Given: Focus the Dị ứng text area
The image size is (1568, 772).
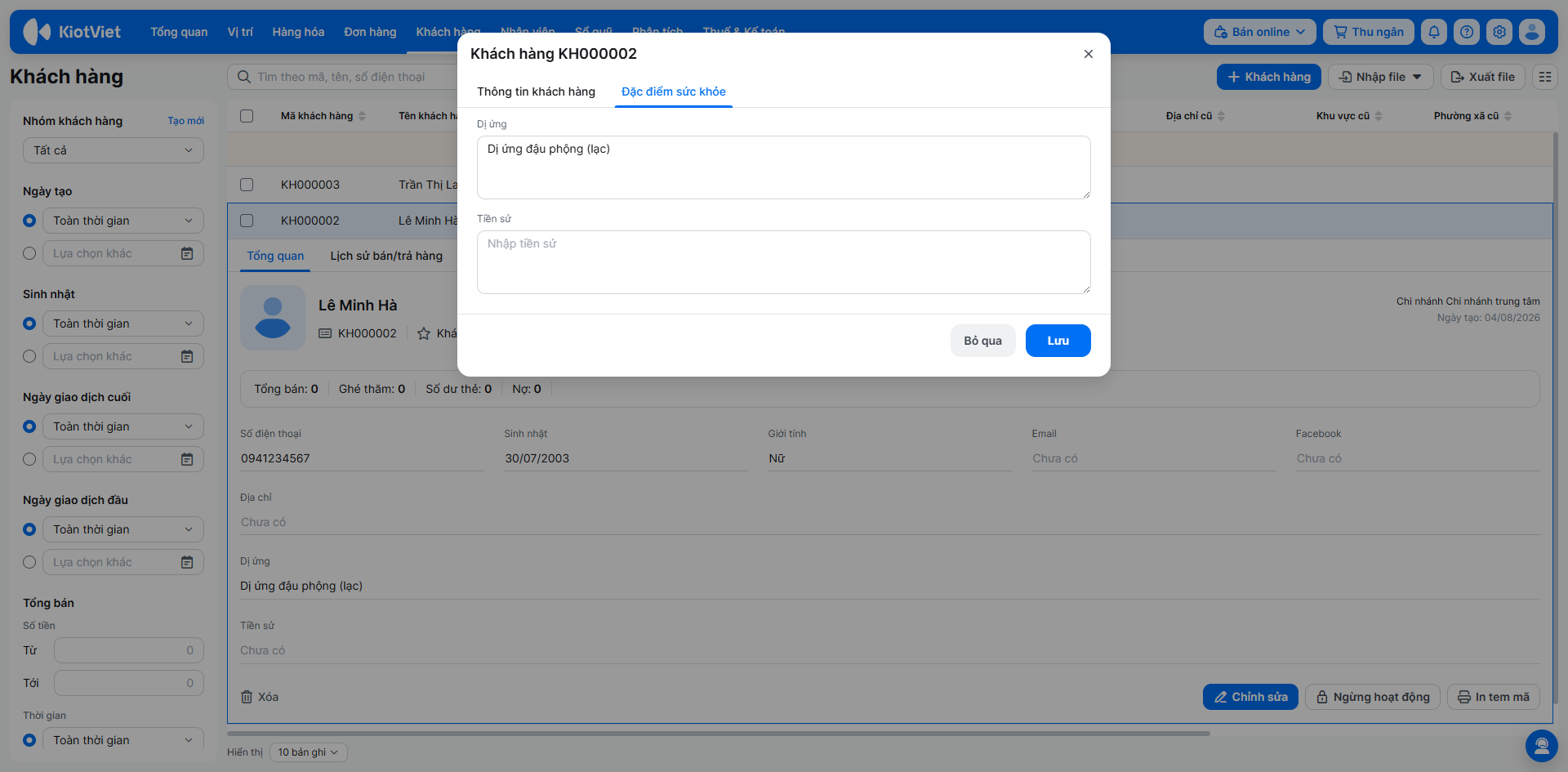Looking at the screenshot, I should coord(784,167).
